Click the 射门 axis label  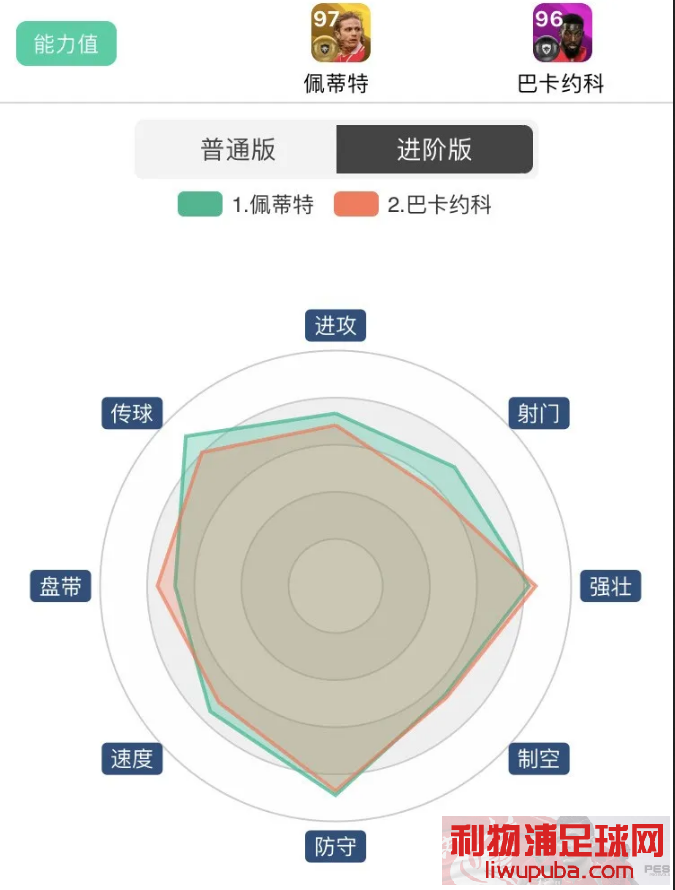click(539, 413)
